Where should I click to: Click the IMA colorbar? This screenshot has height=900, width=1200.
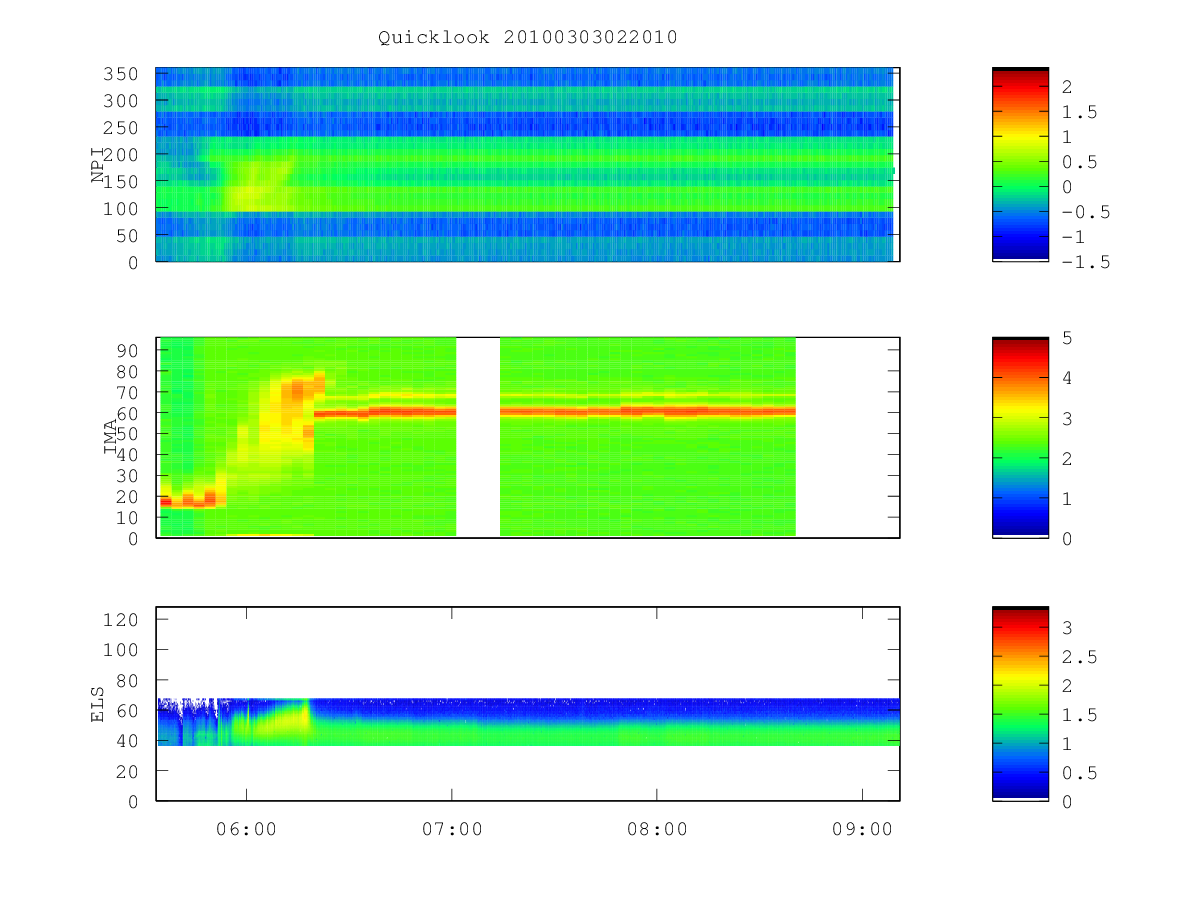[1020, 437]
